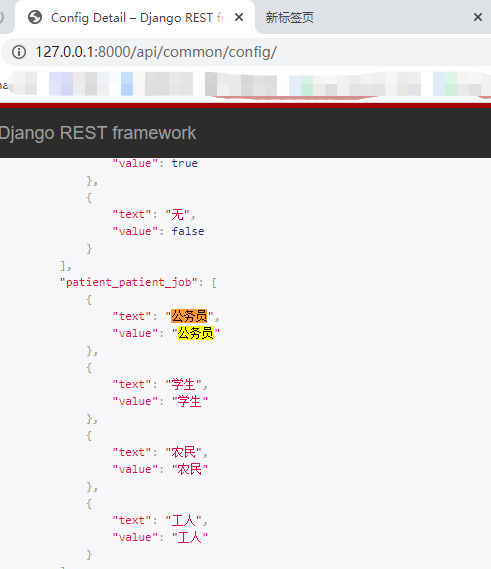The height and width of the screenshot is (569, 491).
Task: Click the "工人" value string
Action: coord(190,537)
